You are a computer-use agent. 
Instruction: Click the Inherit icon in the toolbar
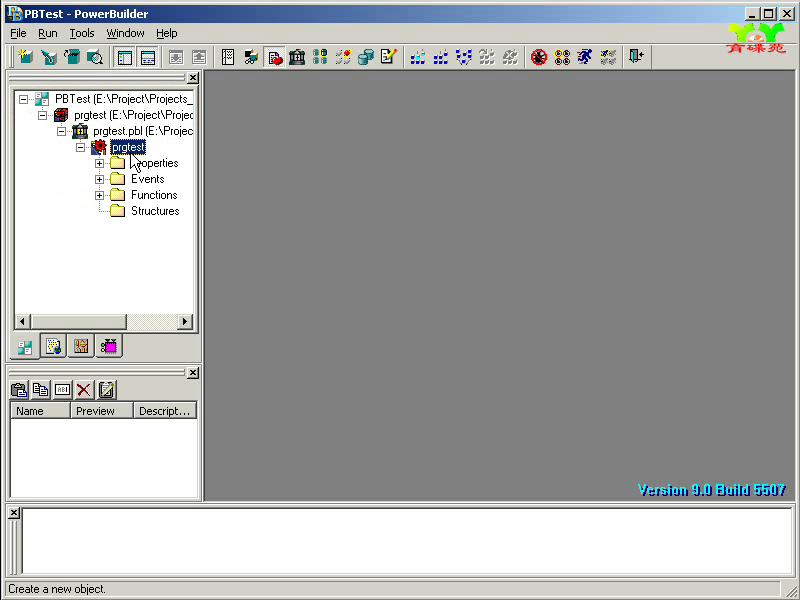point(49,57)
